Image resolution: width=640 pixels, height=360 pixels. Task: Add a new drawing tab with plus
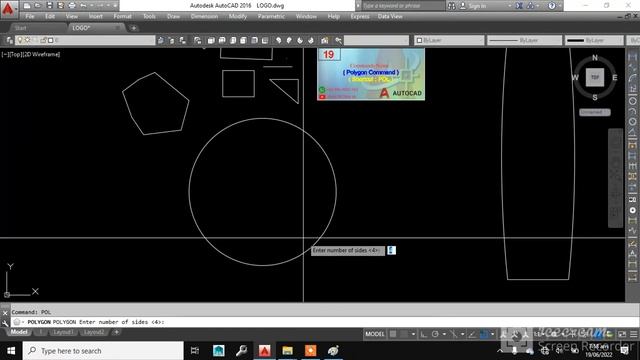pyautogui.click(x=133, y=28)
